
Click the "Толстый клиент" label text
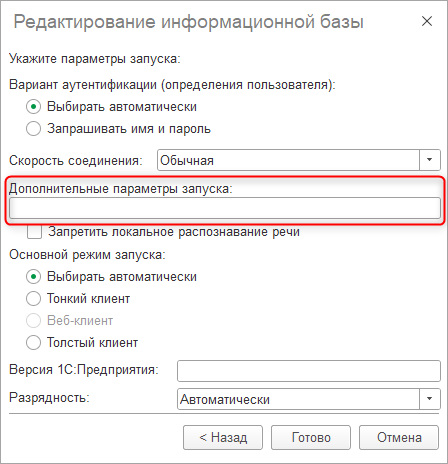coord(92,343)
